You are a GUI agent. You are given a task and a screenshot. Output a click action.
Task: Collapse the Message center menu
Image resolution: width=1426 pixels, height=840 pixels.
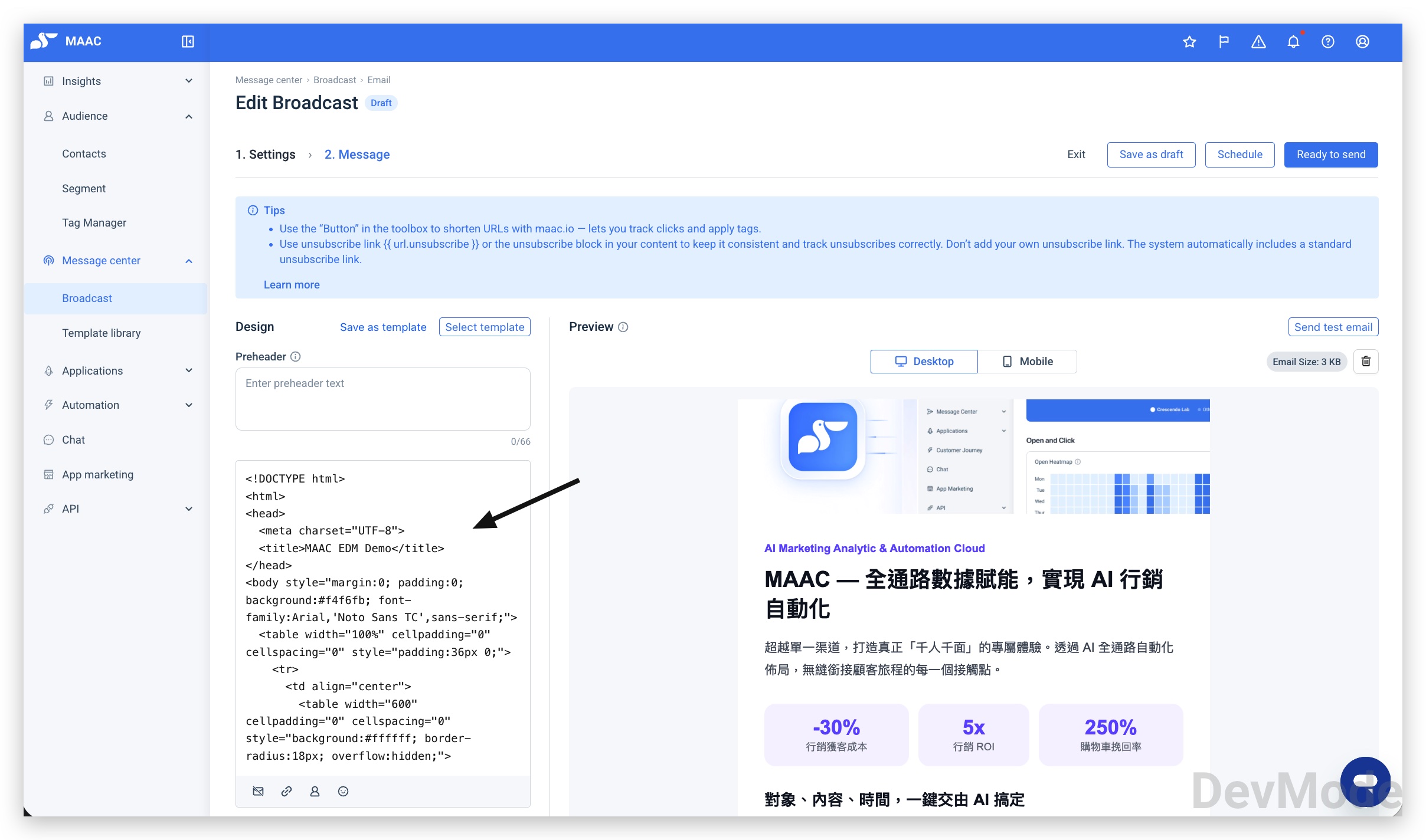point(116,261)
